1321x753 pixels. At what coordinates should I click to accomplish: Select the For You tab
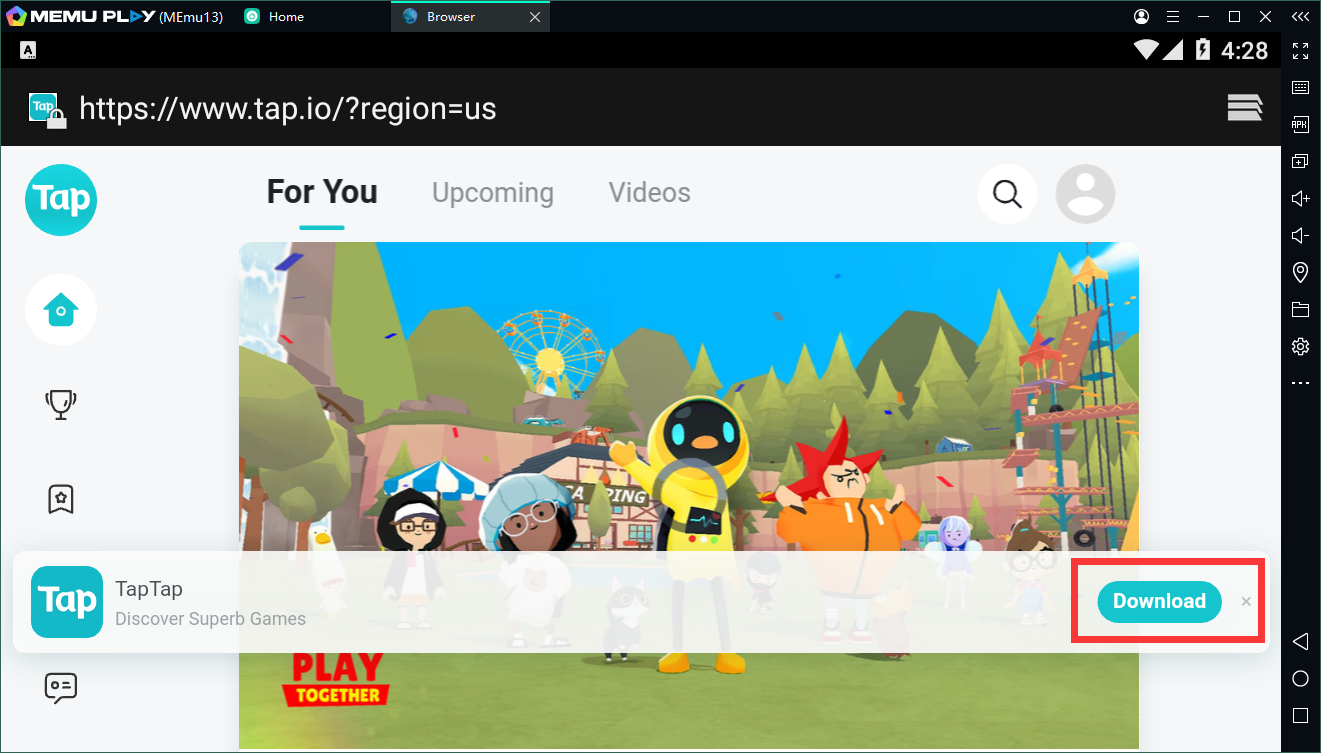tap(322, 192)
